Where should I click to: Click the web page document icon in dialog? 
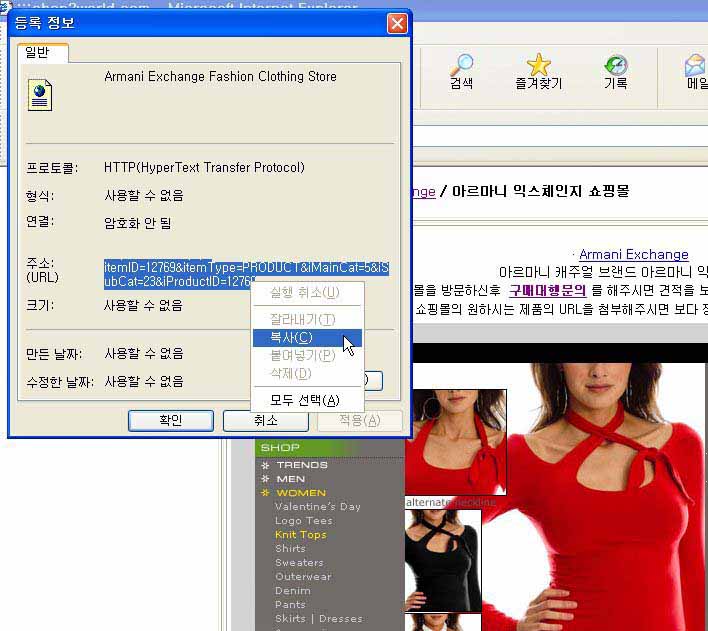41,95
